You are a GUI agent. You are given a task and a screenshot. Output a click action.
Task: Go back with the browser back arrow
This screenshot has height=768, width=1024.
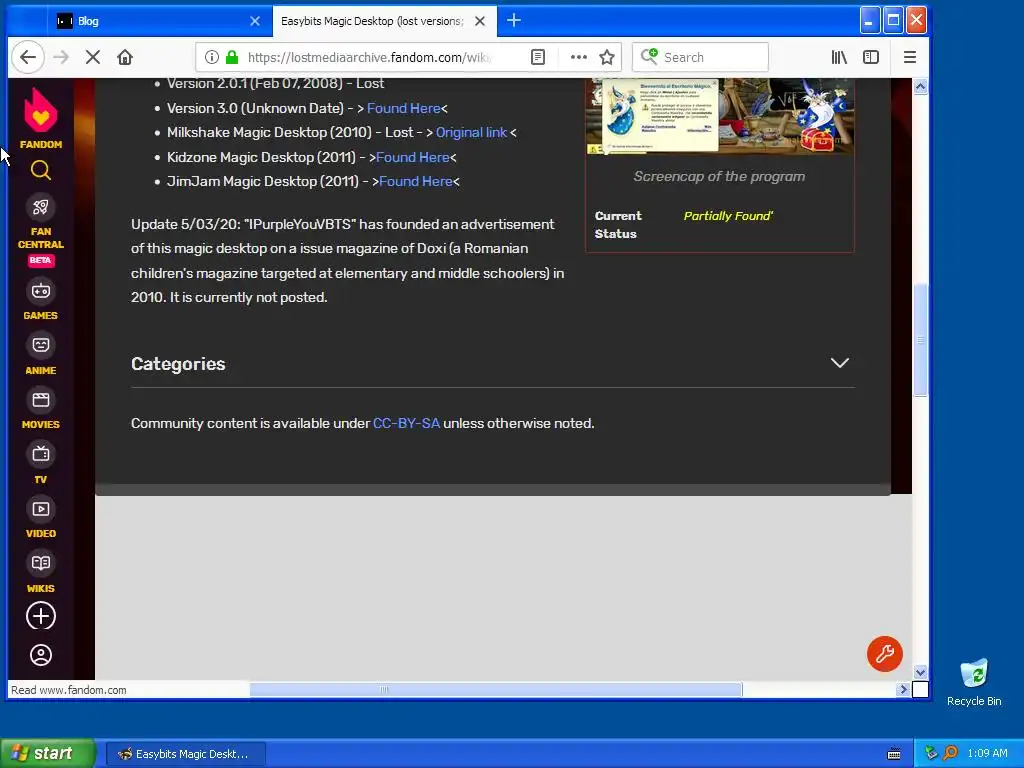(27, 57)
